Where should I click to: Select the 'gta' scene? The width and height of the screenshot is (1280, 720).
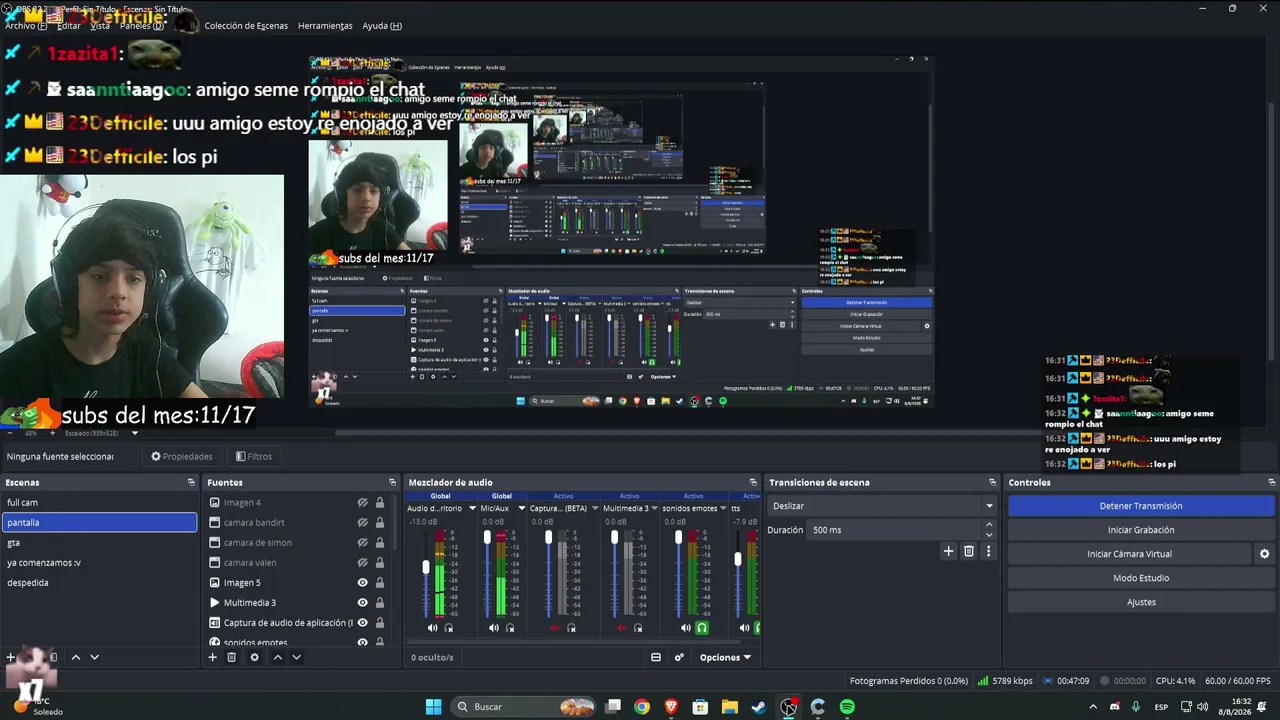[100, 542]
